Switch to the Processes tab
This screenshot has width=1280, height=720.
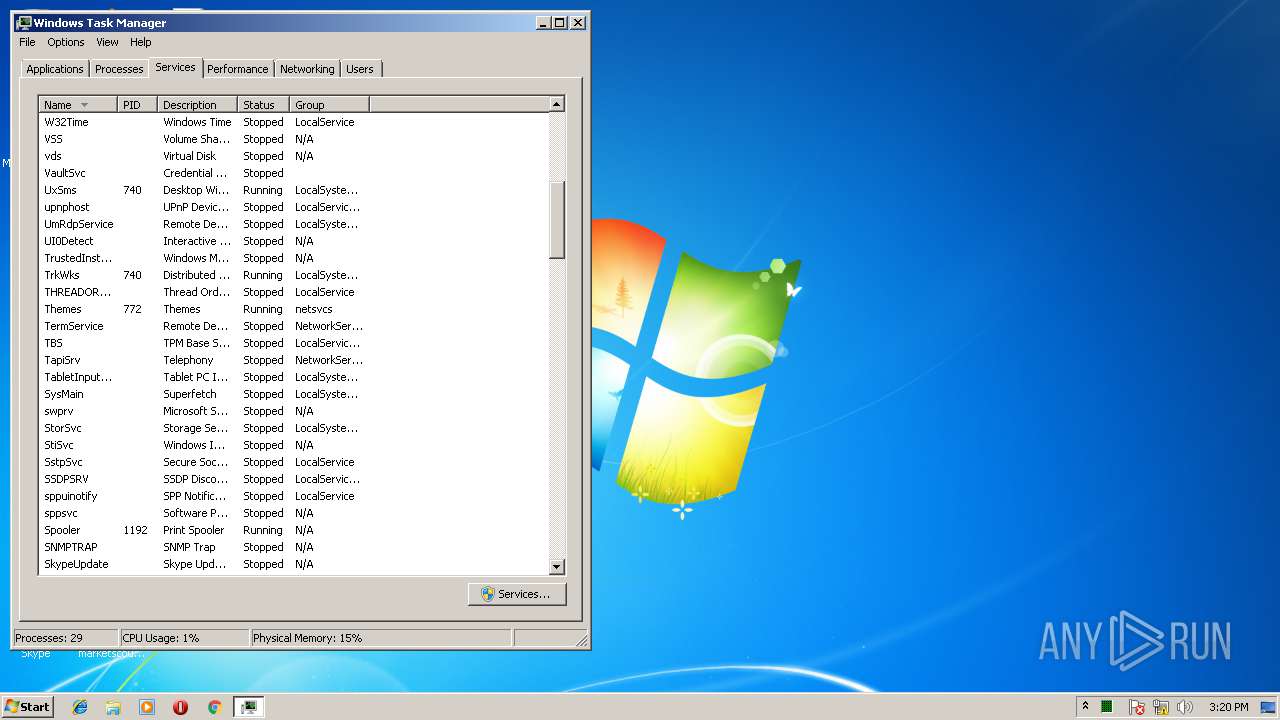119,69
